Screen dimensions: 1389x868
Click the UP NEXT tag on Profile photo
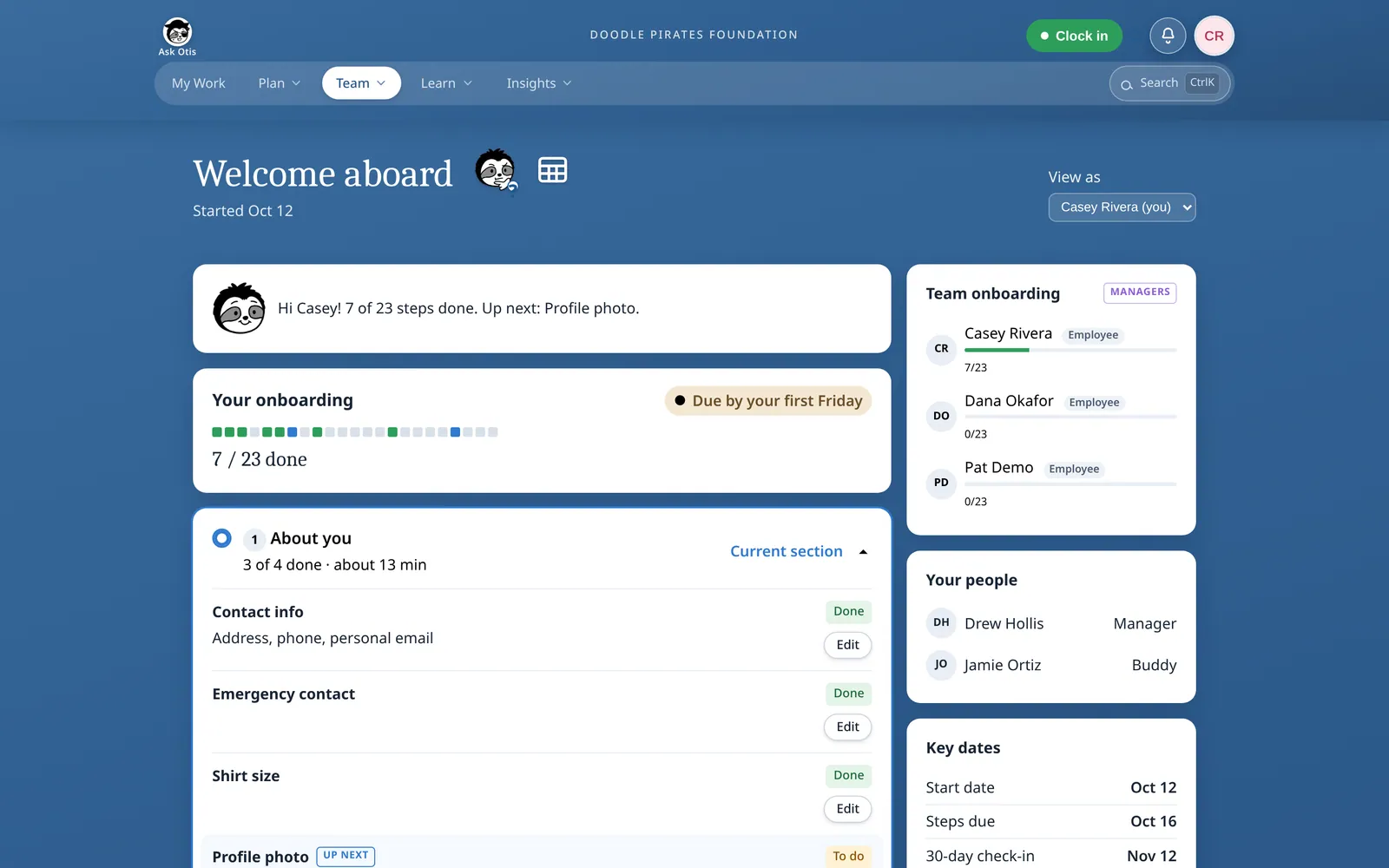346,856
